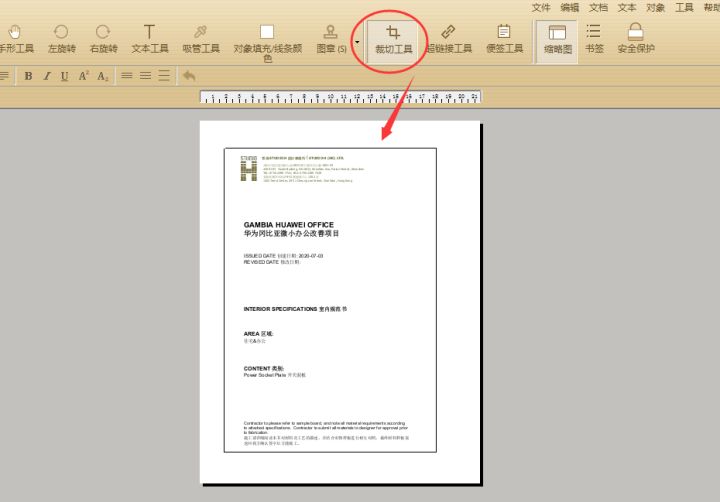Click the "ISSUED DATE" line
This screenshot has height=502, width=720.
(x=283, y=256)
